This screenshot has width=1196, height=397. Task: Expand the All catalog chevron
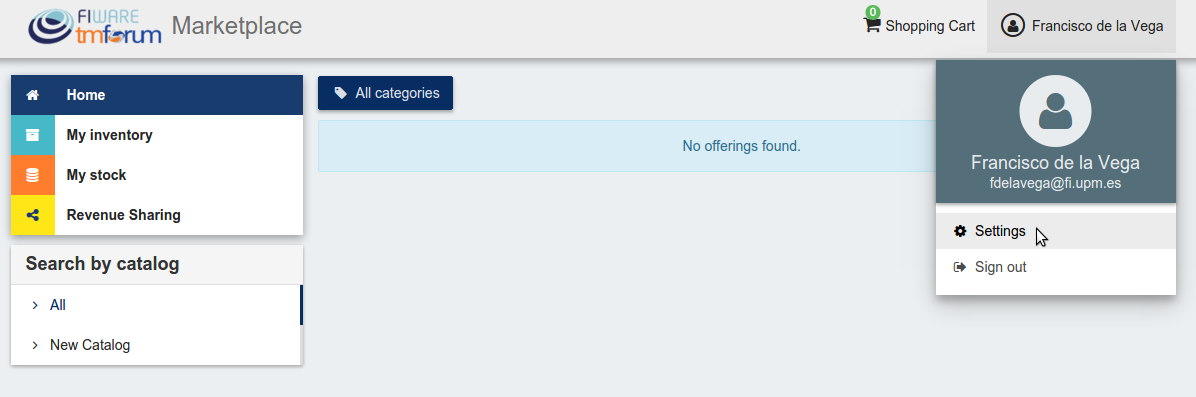pos(35,305)
